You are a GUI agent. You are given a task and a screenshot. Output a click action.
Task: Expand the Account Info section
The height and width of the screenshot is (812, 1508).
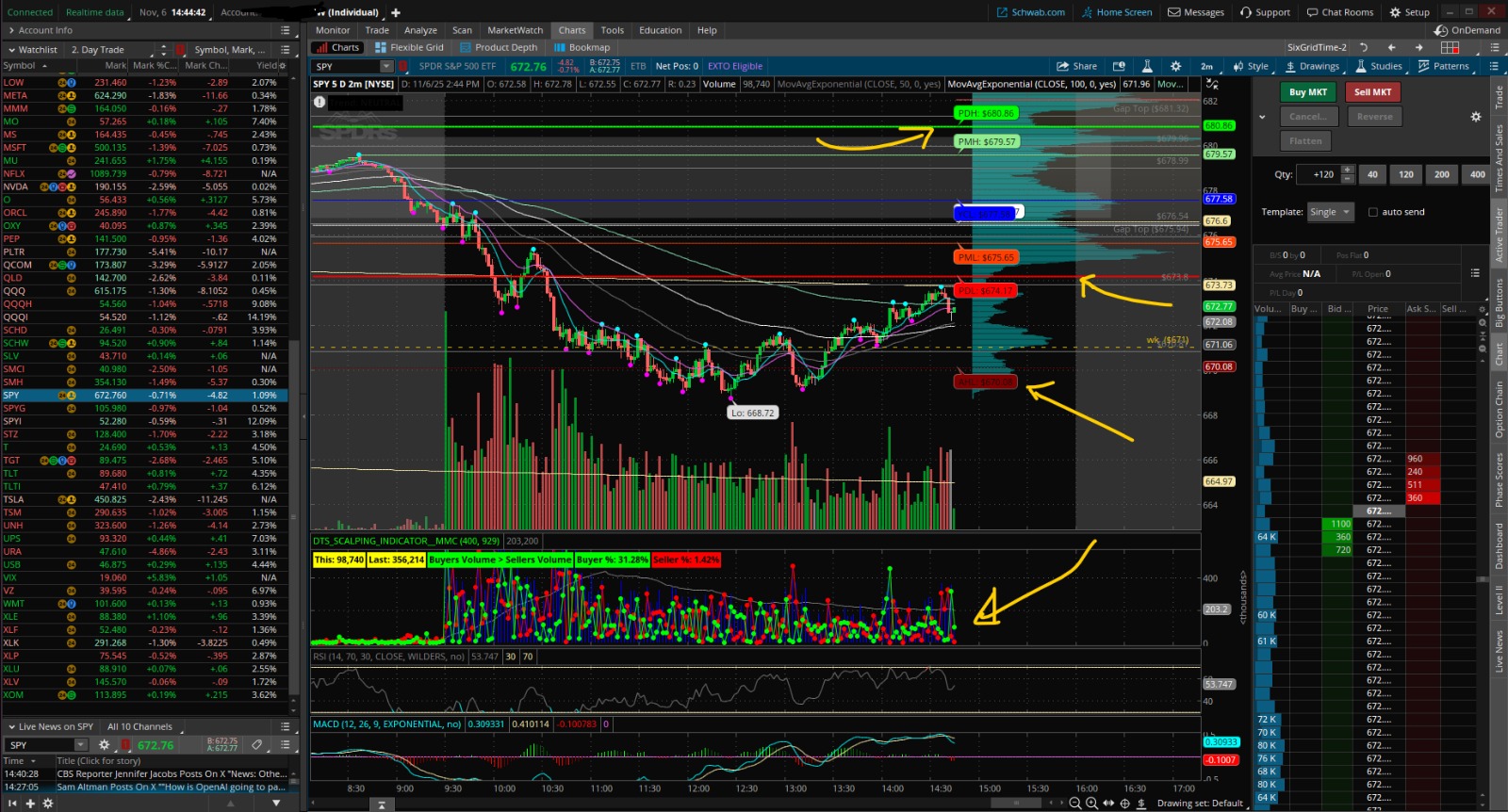tap(11, 30)
